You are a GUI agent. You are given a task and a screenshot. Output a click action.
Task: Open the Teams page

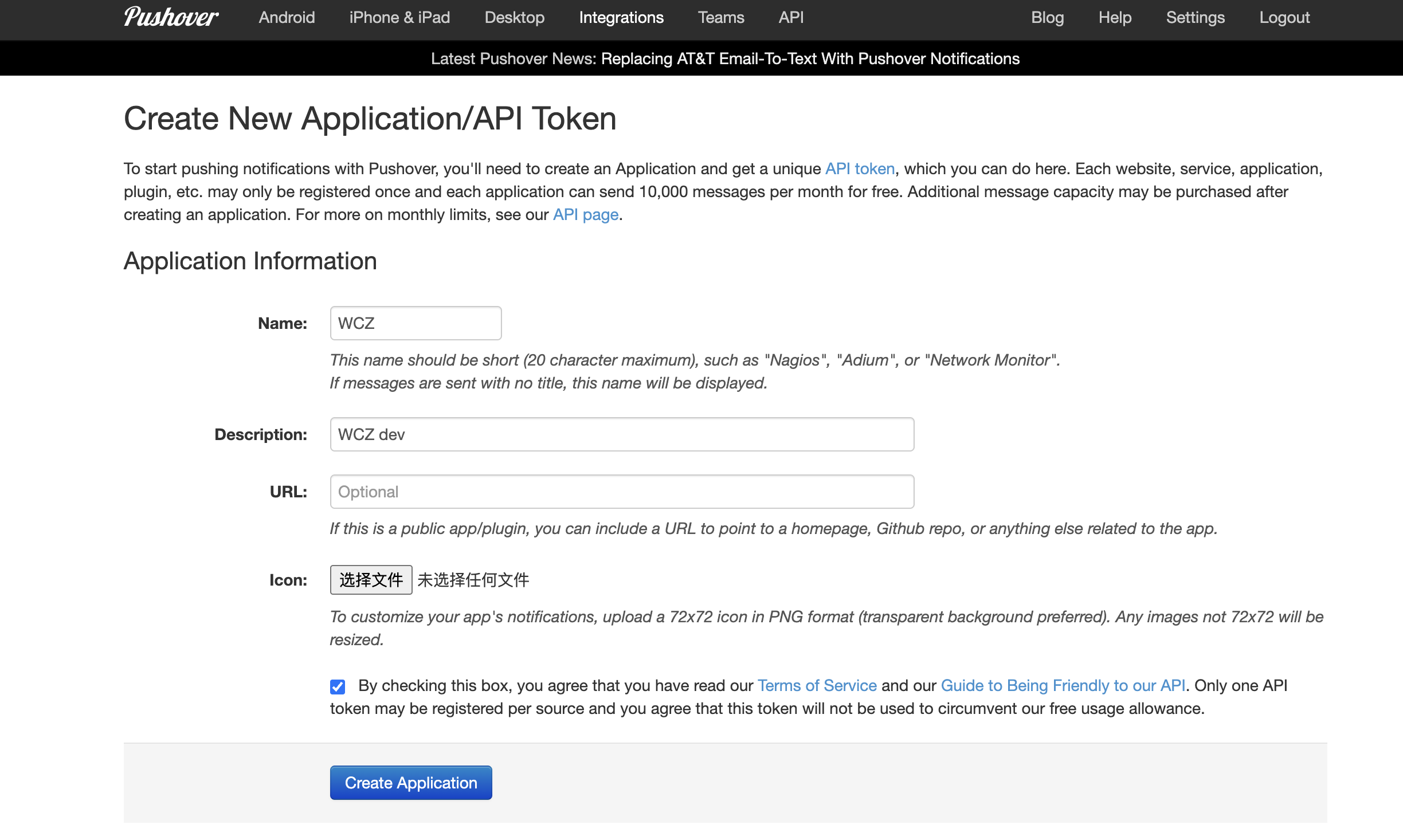pyautogui.click(x=720, y=17)
